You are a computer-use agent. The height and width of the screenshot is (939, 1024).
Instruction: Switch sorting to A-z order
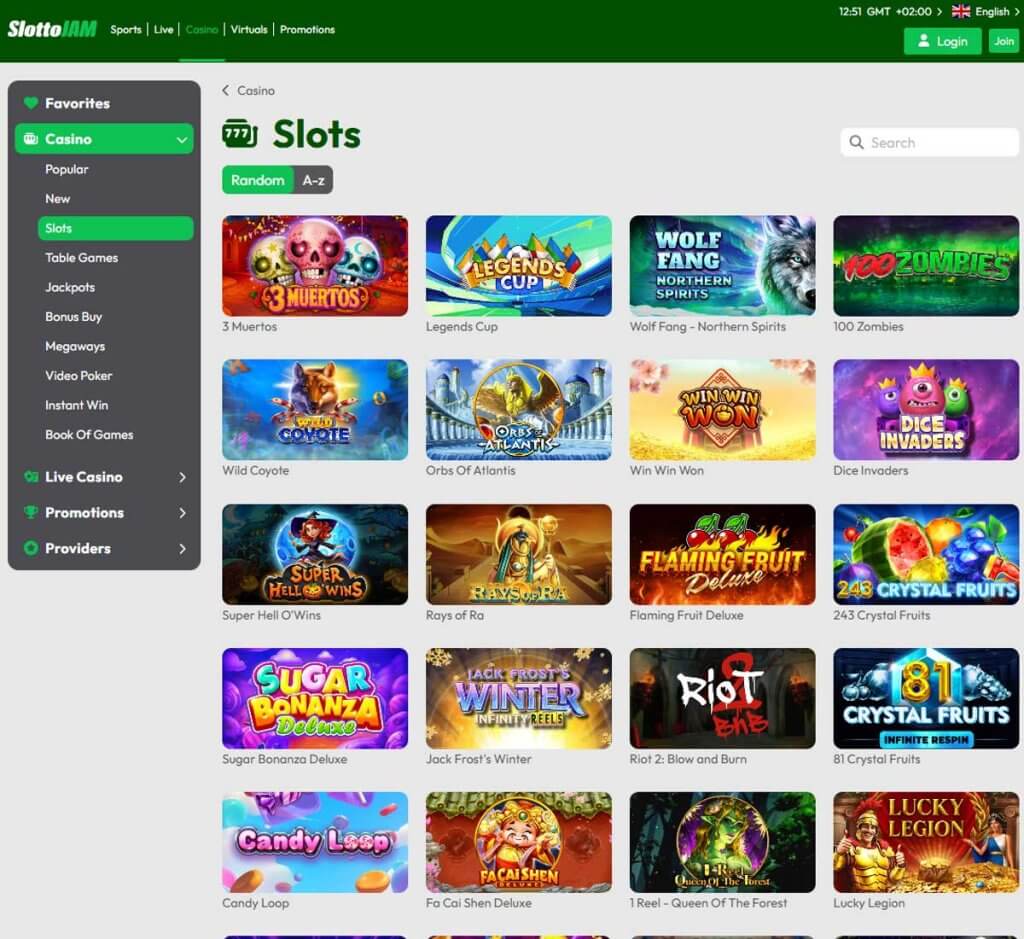click(313, 180)
